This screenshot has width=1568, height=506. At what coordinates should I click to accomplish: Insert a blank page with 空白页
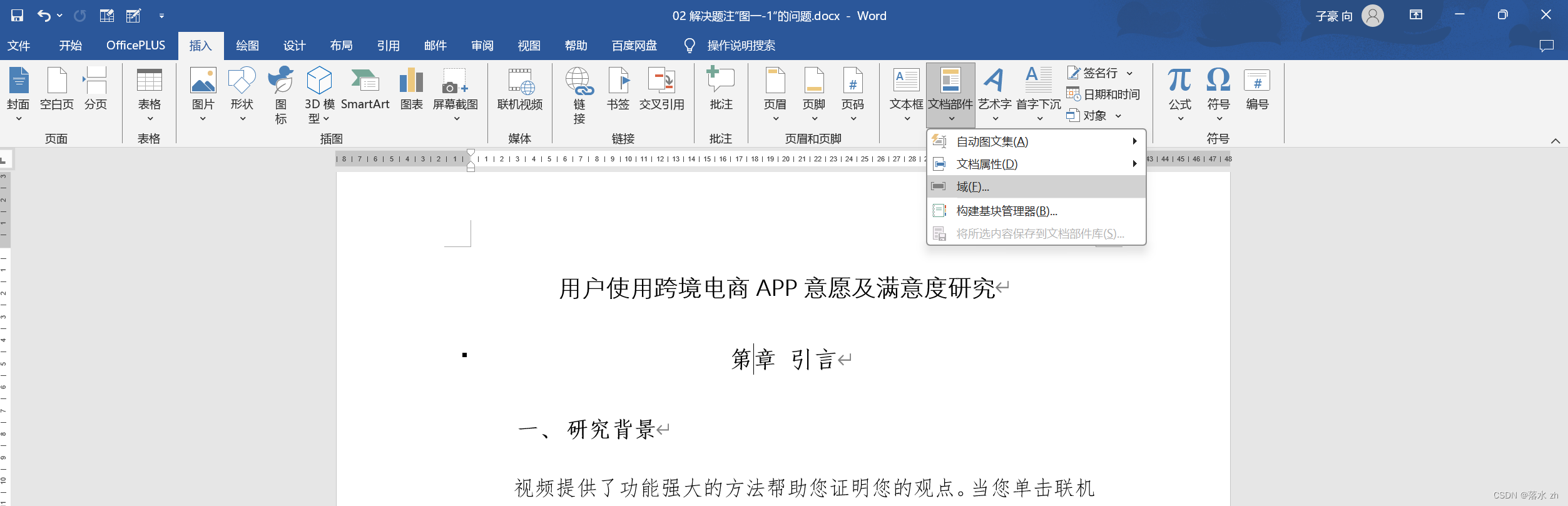tap(57, 89)
